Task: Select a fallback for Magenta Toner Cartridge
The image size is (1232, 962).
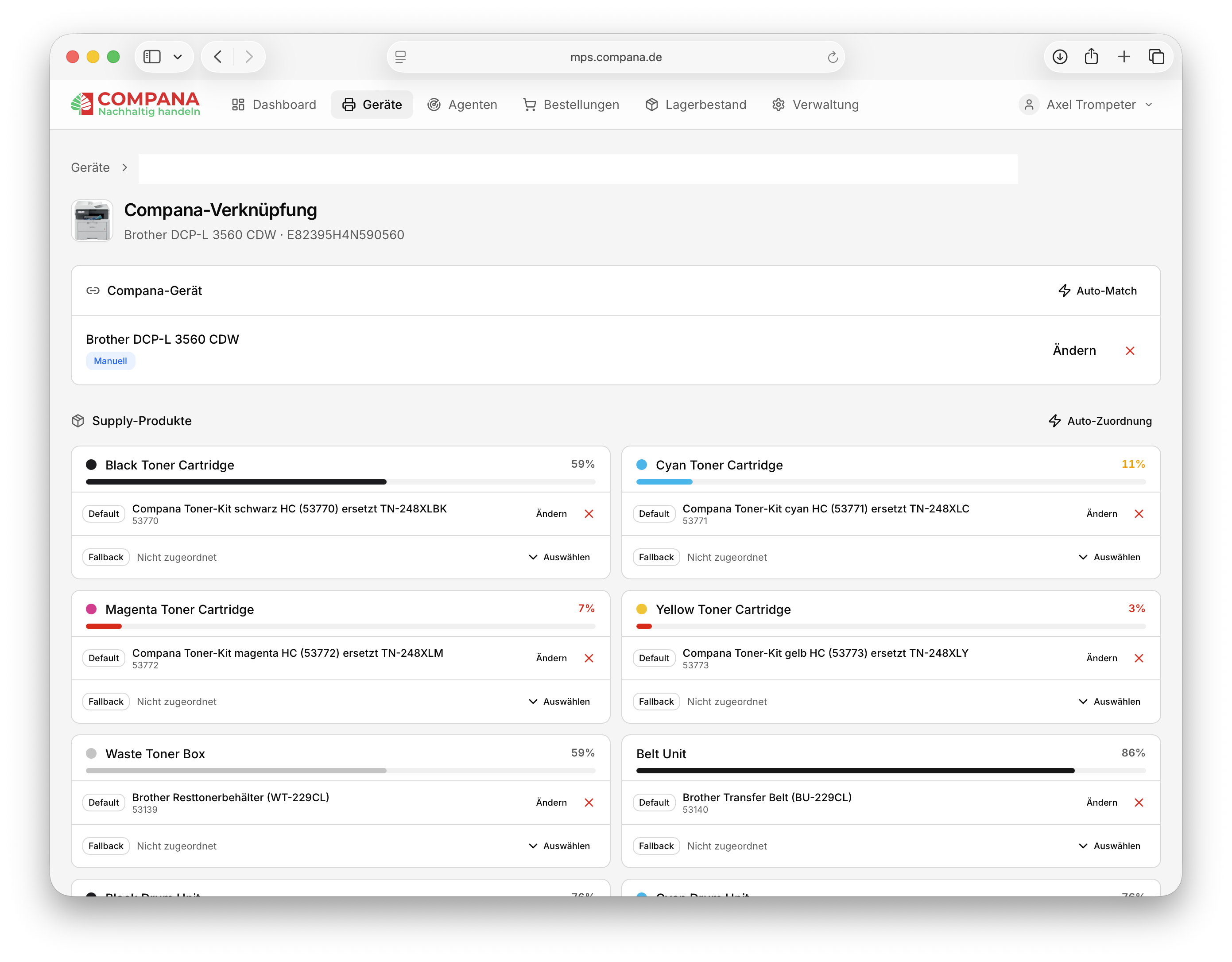Action: coord(559,701)
